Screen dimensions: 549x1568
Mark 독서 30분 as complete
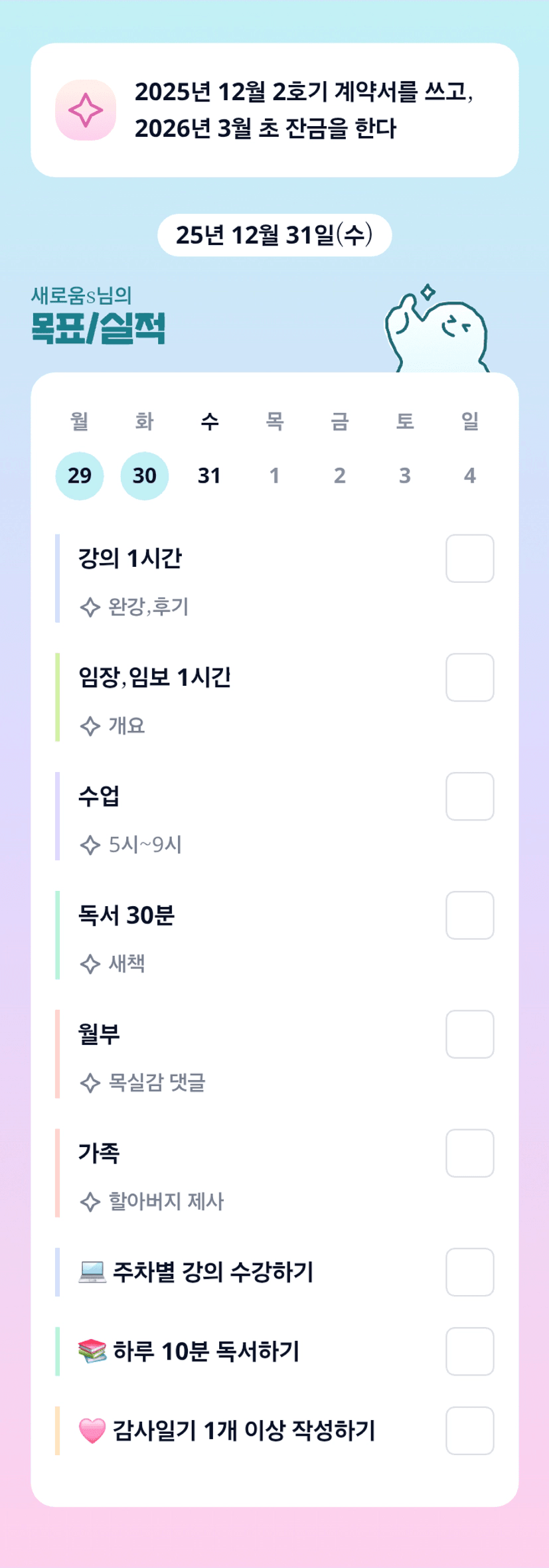pos(469,915)
